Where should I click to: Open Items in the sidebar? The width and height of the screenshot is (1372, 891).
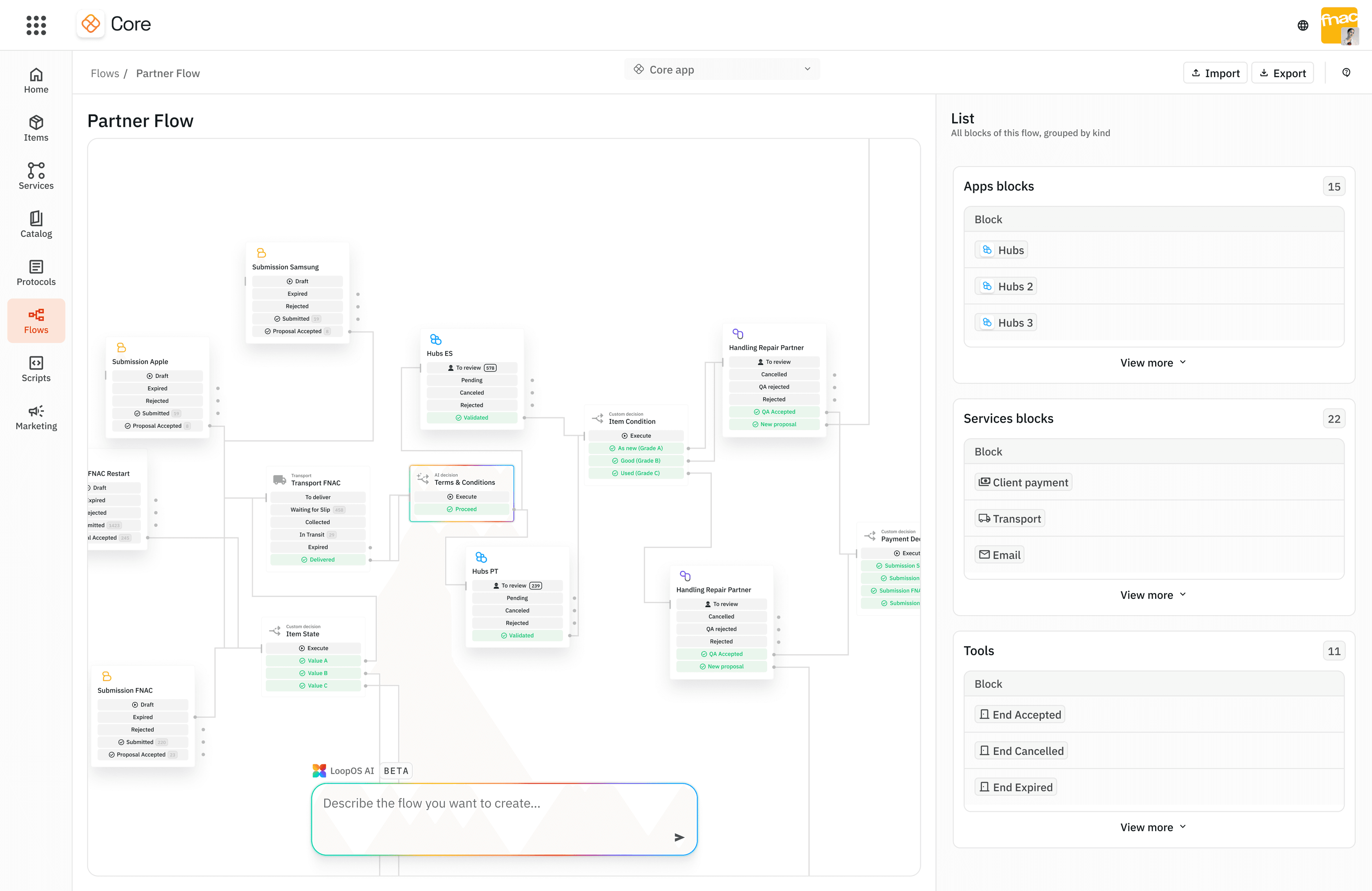(x=36, y=129)
